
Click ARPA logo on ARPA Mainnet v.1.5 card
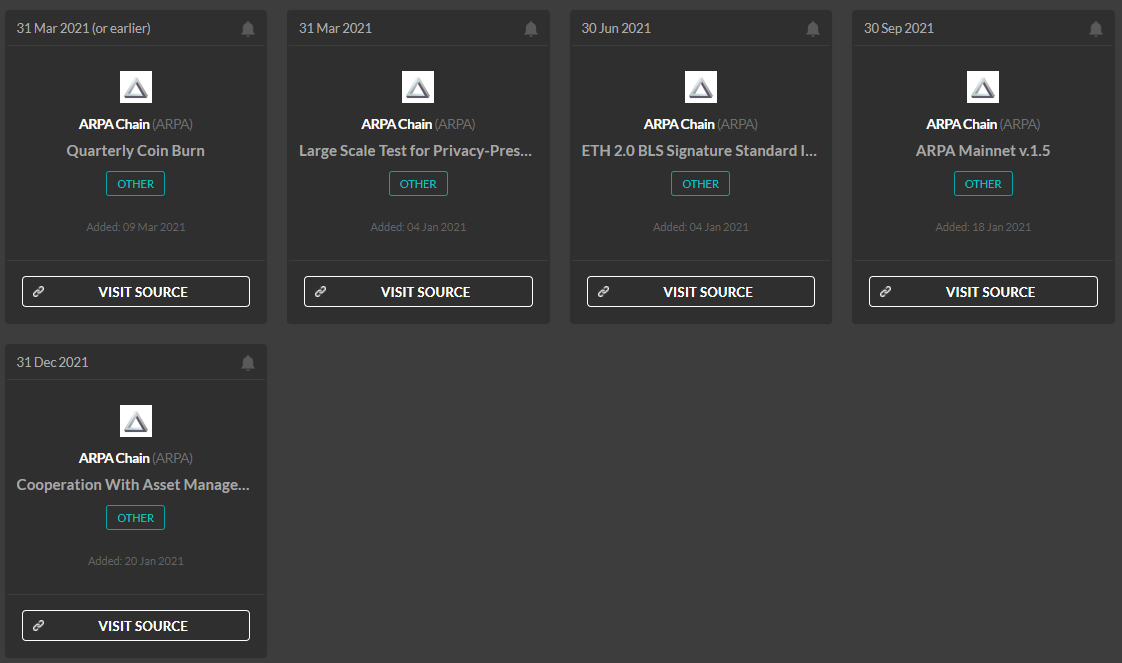[983, 87]
